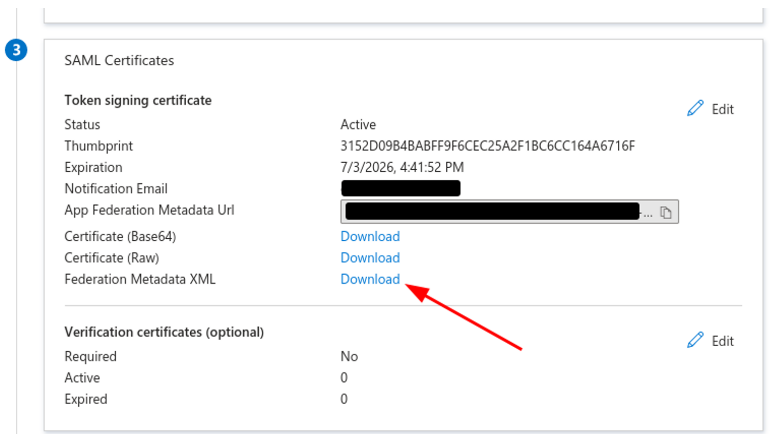Copy the App Federation Metadata Url
The image size is (771, 434).
point(666,212)
